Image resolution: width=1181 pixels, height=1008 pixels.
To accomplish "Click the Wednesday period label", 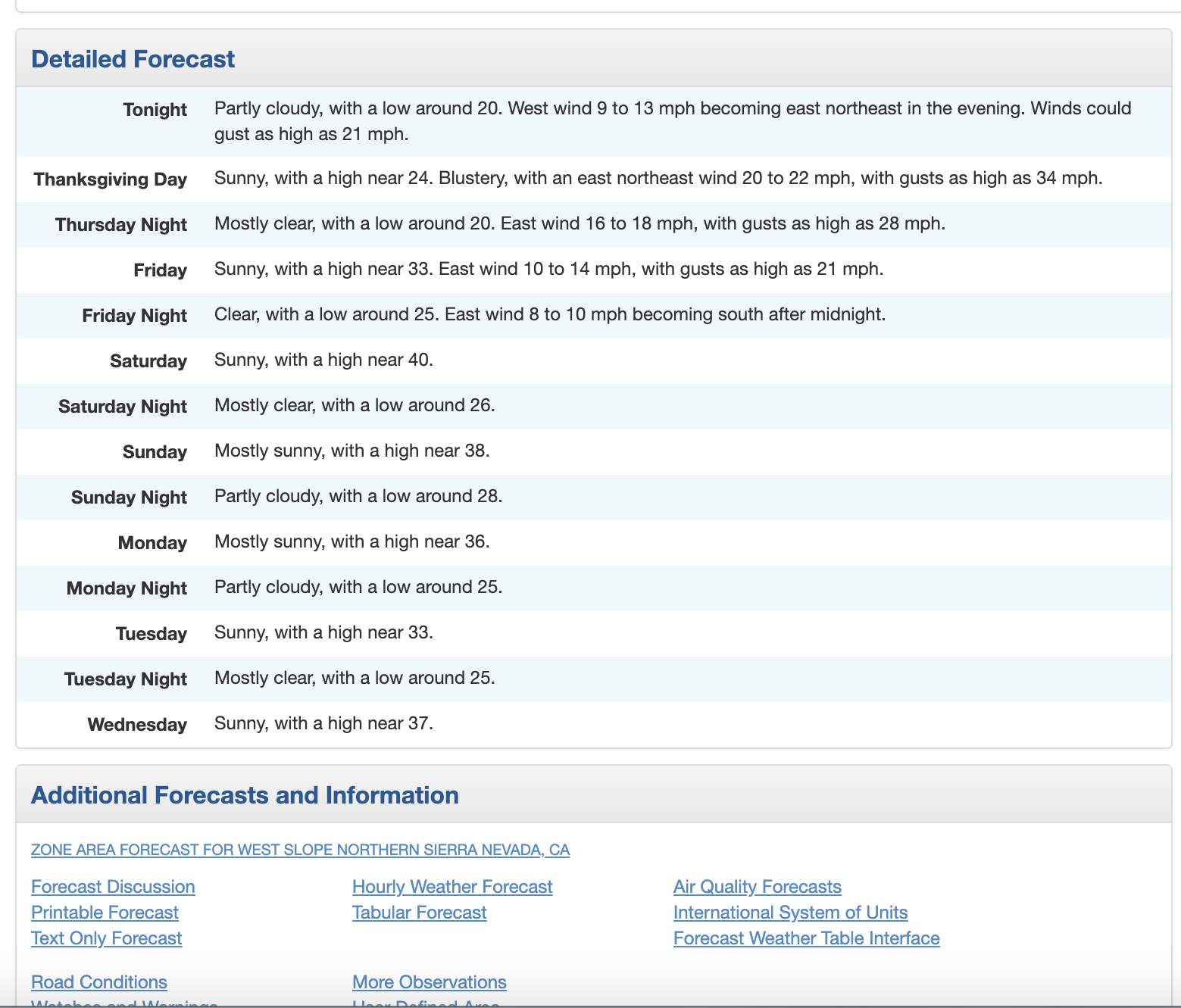I will pyautogui.click(x=137, y=725).
